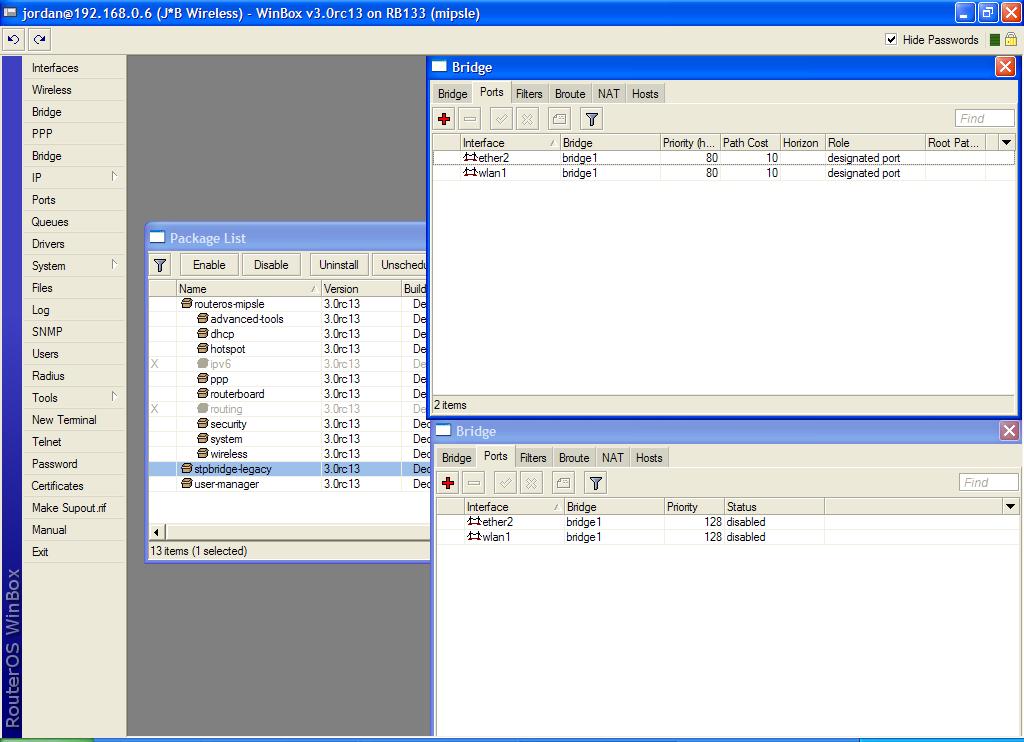Toggle the Hide Passwords checkbox
Screen dimensions: 1024x742
click(891, 39)
